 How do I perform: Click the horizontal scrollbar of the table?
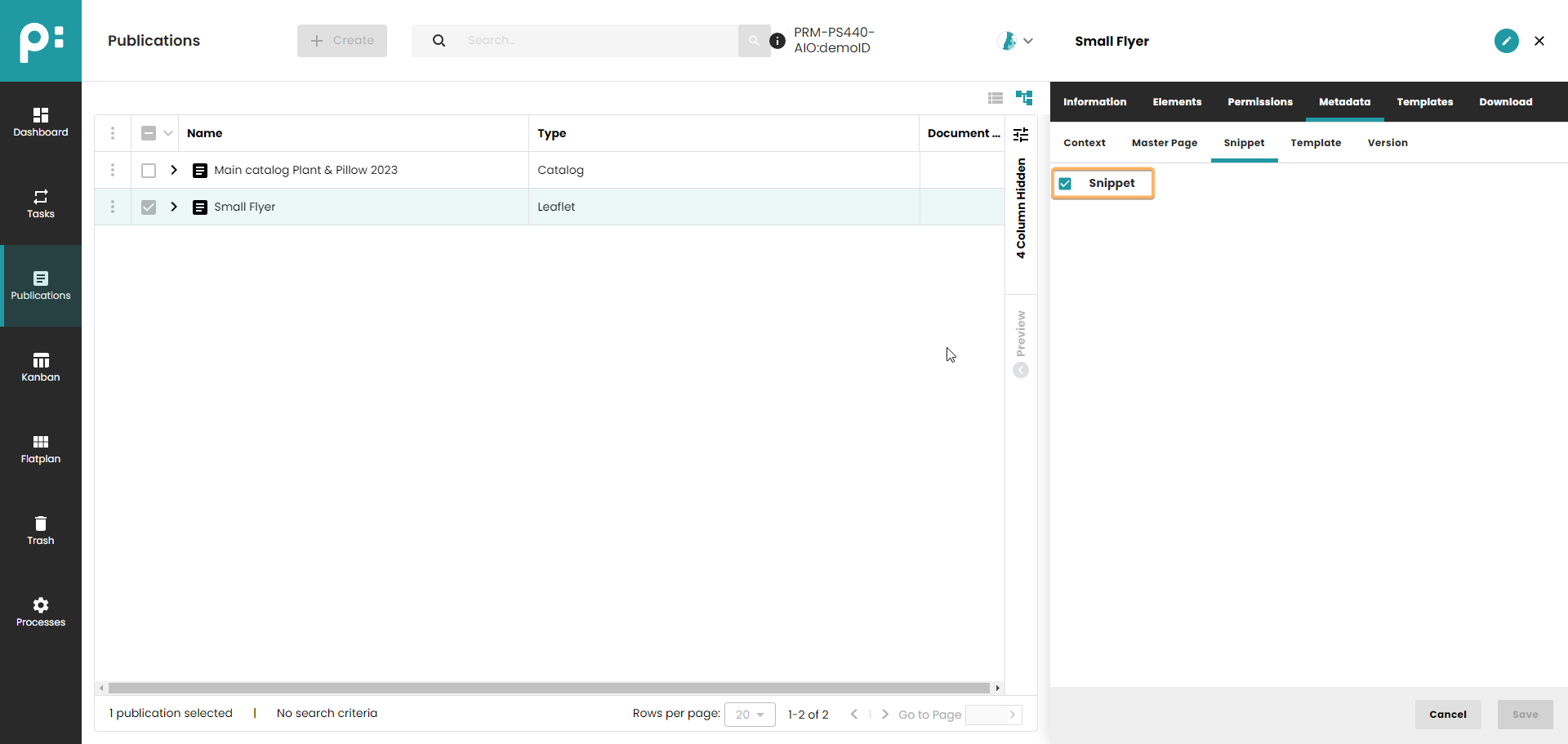point(549,688)
